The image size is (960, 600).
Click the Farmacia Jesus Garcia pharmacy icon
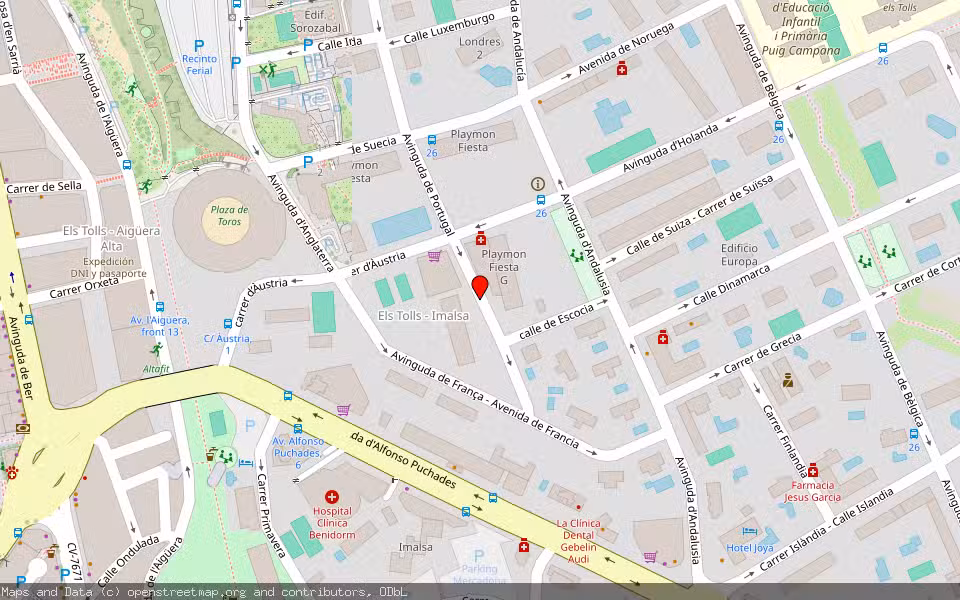(x=814, y=470)
